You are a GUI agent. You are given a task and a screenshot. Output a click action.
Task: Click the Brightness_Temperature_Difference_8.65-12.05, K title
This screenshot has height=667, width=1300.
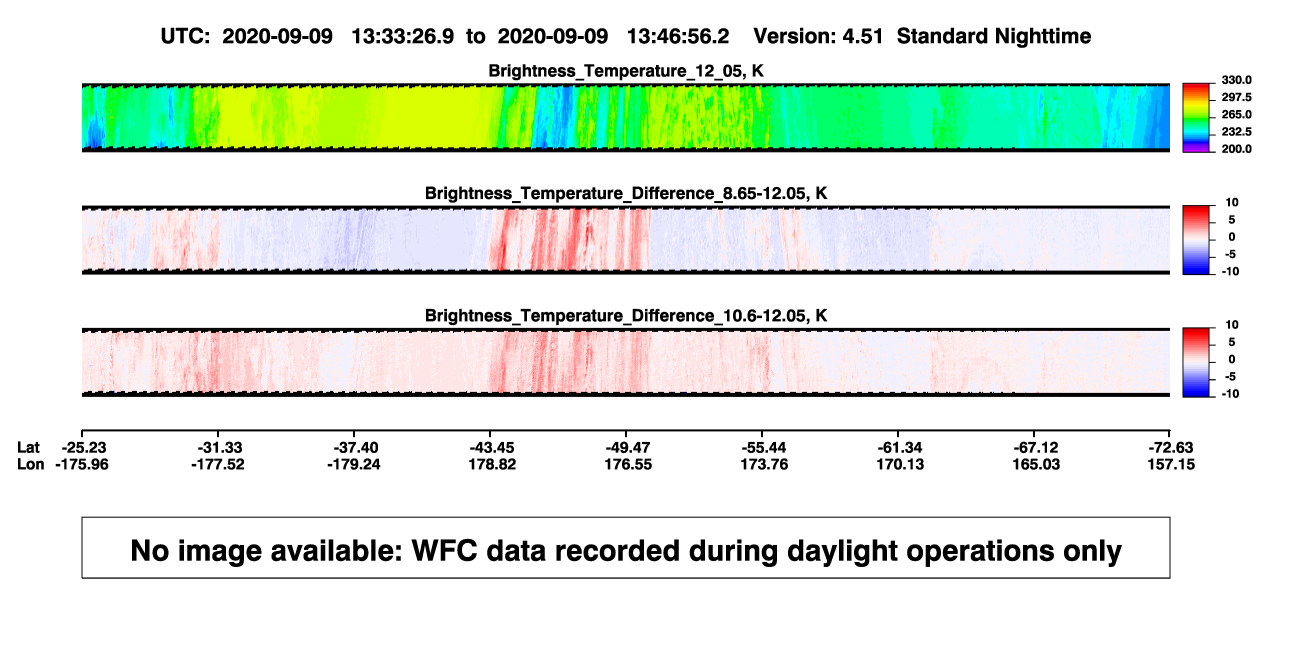click(626, 193)
